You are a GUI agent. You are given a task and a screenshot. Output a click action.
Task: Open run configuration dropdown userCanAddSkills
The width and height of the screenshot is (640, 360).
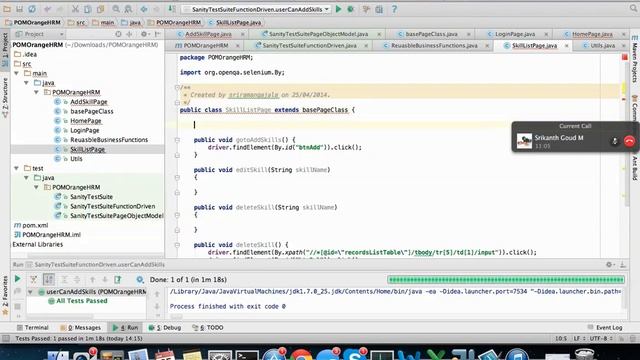[256, 9]
